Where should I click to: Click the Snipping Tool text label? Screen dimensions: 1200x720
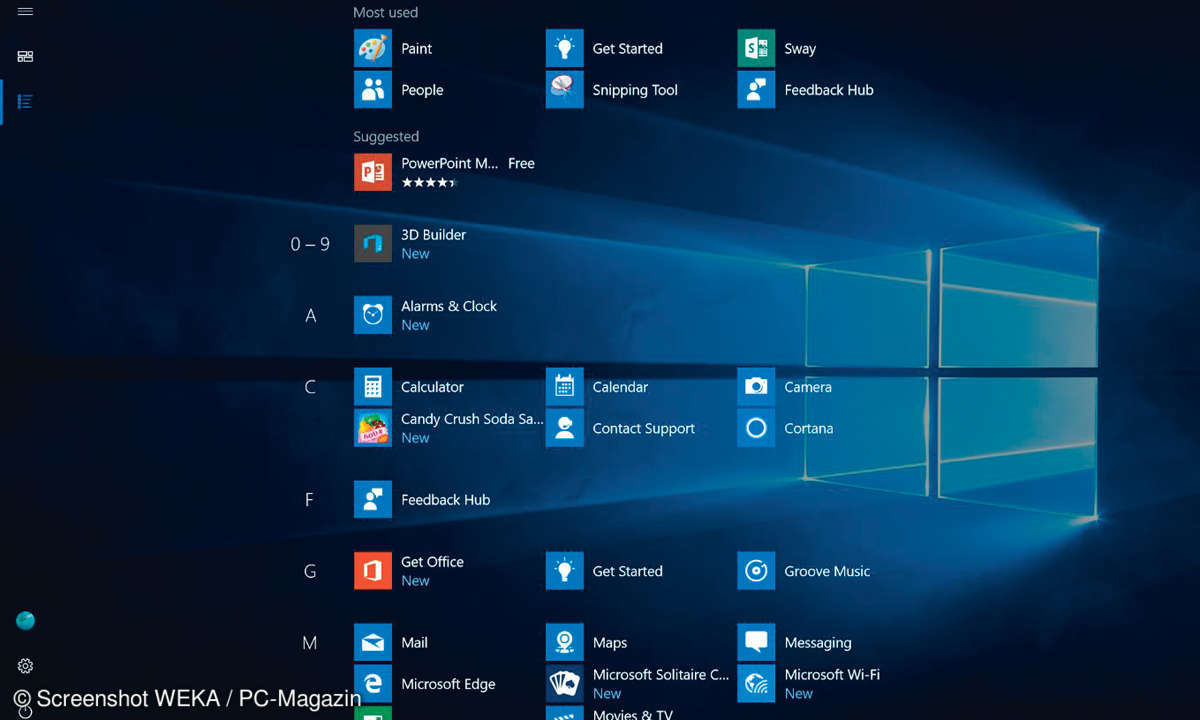click(635, 90)
